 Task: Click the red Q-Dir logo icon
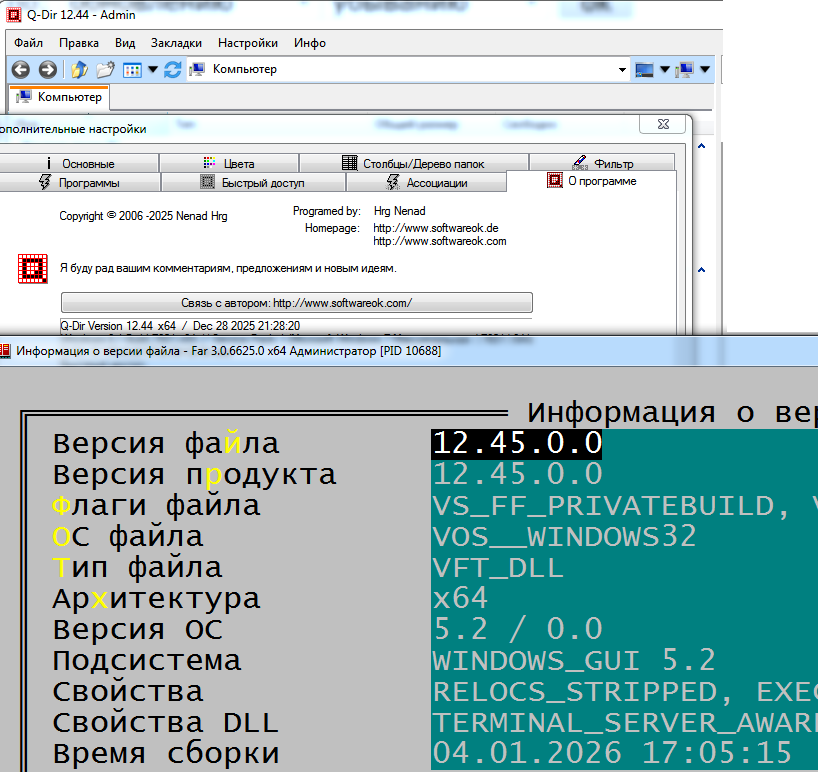point(33,269)
